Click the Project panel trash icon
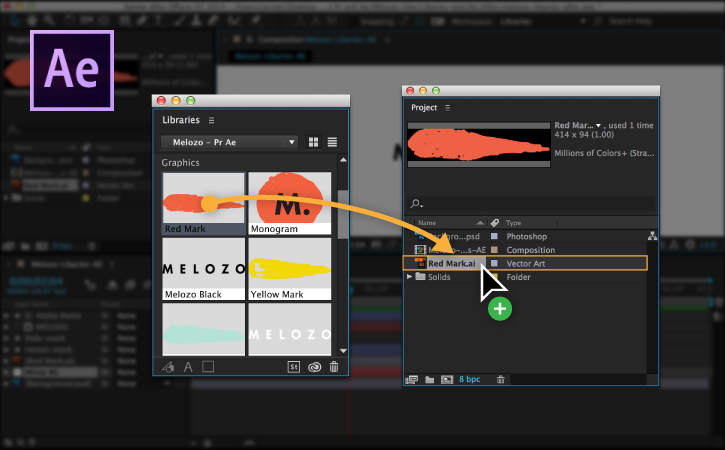This screenshot has height=450, width=725. click(x=501, y=380)
